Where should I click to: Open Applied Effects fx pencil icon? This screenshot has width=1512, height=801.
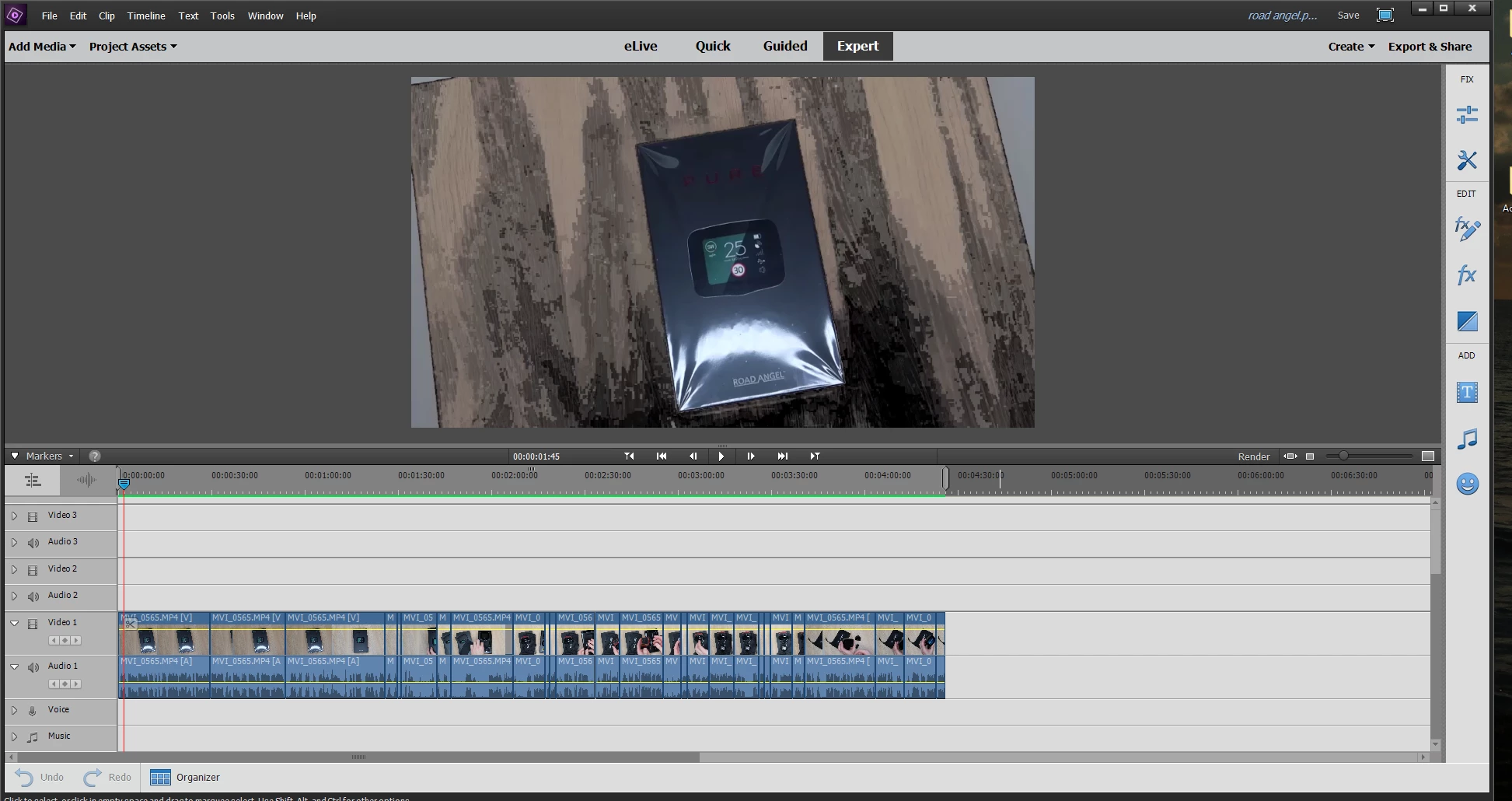(x=1467, y=229)
